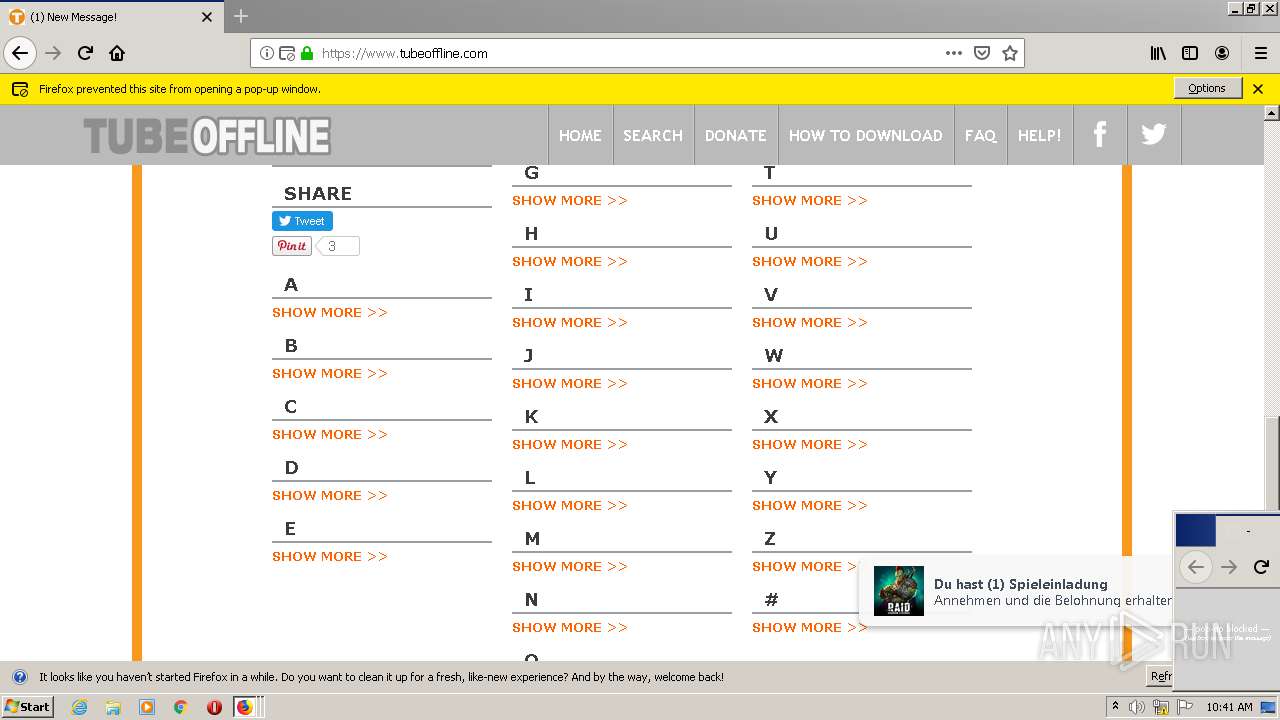The width and height of the screenshot is (1280, 720).
Task: Click Firefox taskbar icon
Action: 244,707
